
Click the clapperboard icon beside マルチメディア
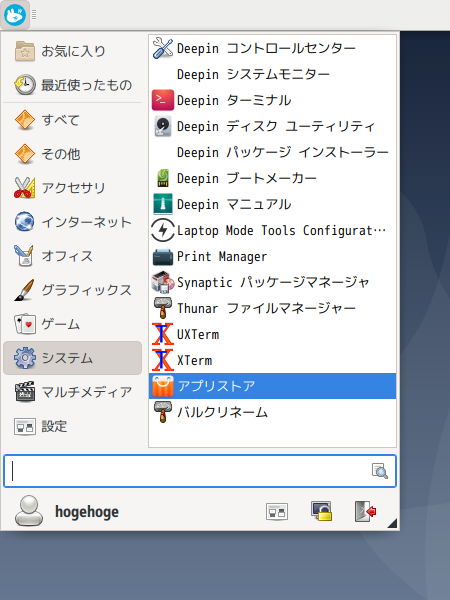click(x=24, y=392)
